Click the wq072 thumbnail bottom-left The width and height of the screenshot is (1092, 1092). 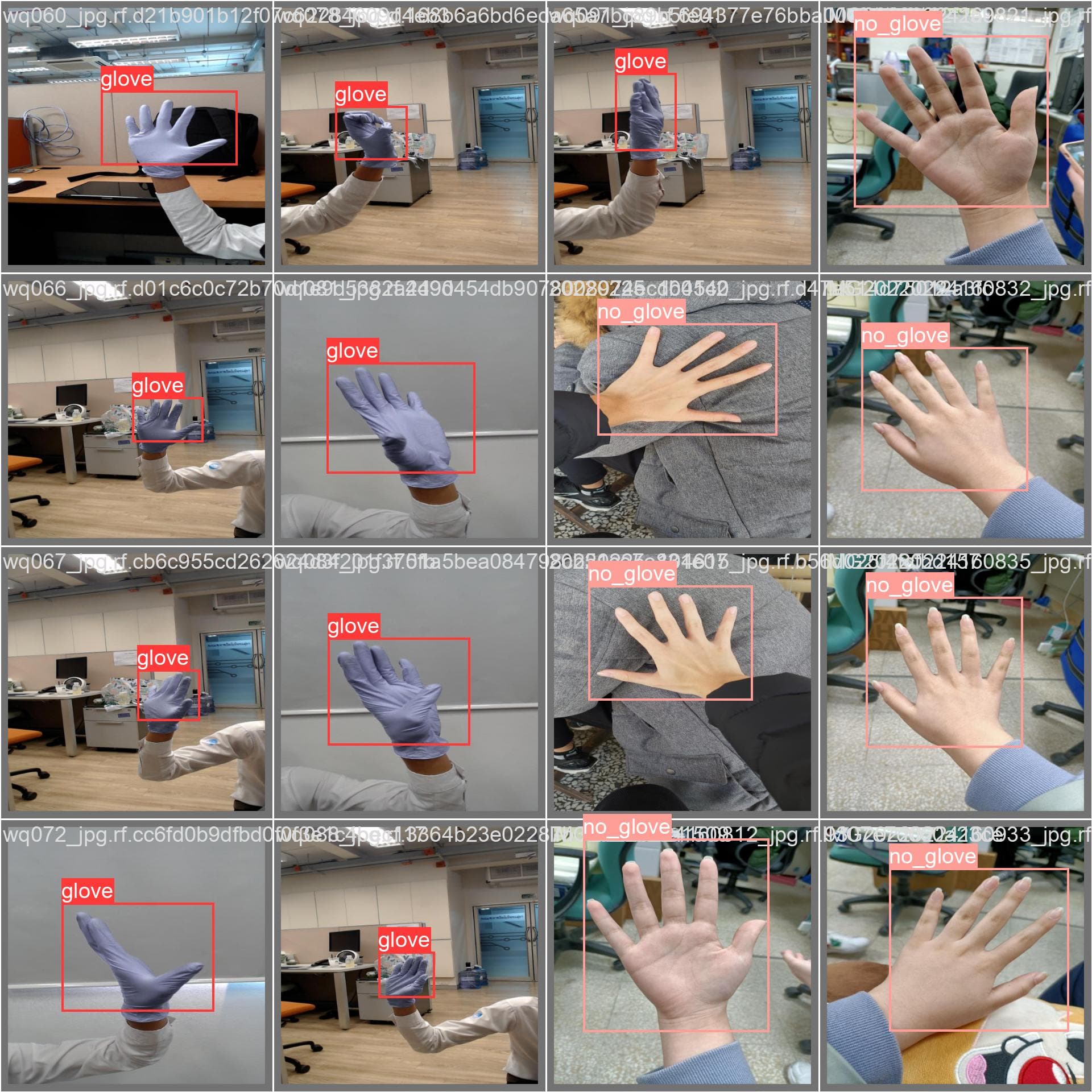coord(137,956)
